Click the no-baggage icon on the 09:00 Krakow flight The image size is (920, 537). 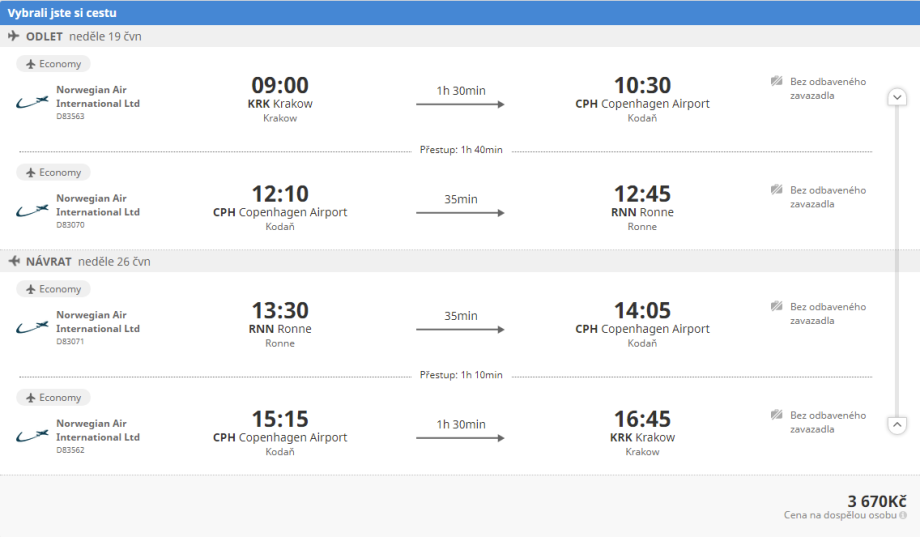coord(776,81)
